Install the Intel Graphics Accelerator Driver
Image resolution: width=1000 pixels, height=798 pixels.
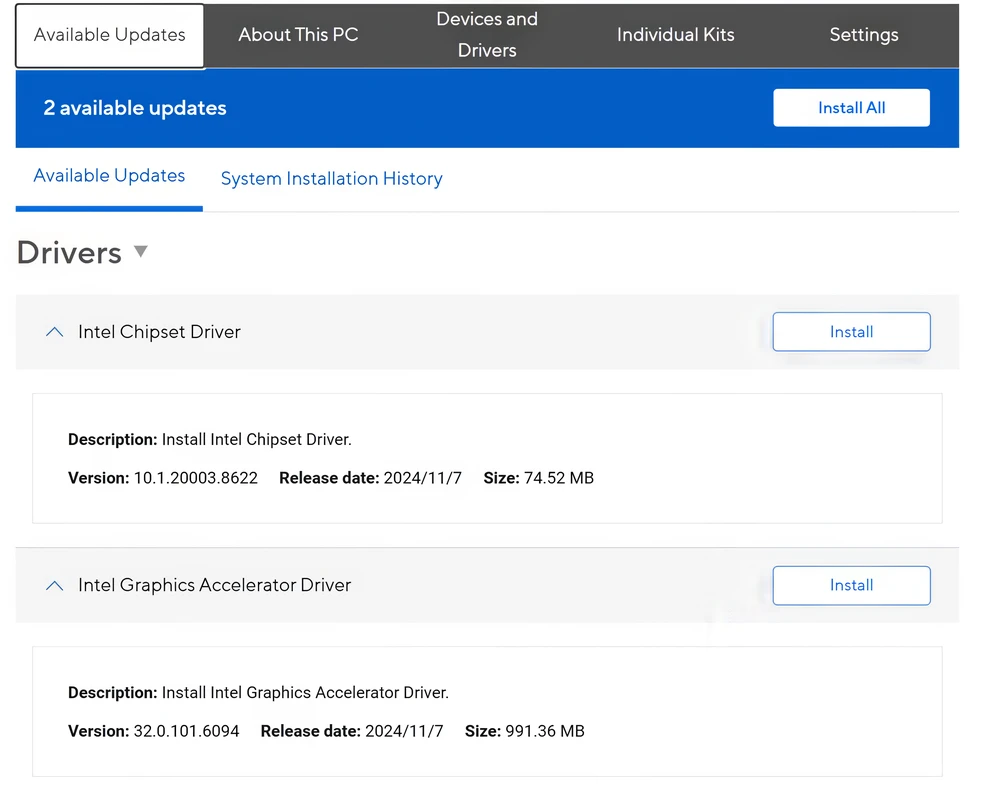(851, 586)
